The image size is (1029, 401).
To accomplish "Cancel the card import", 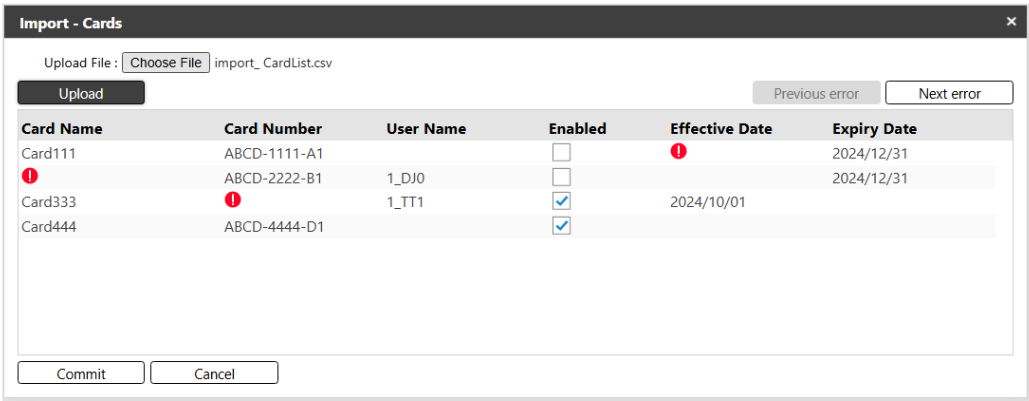I will point(214,374).
